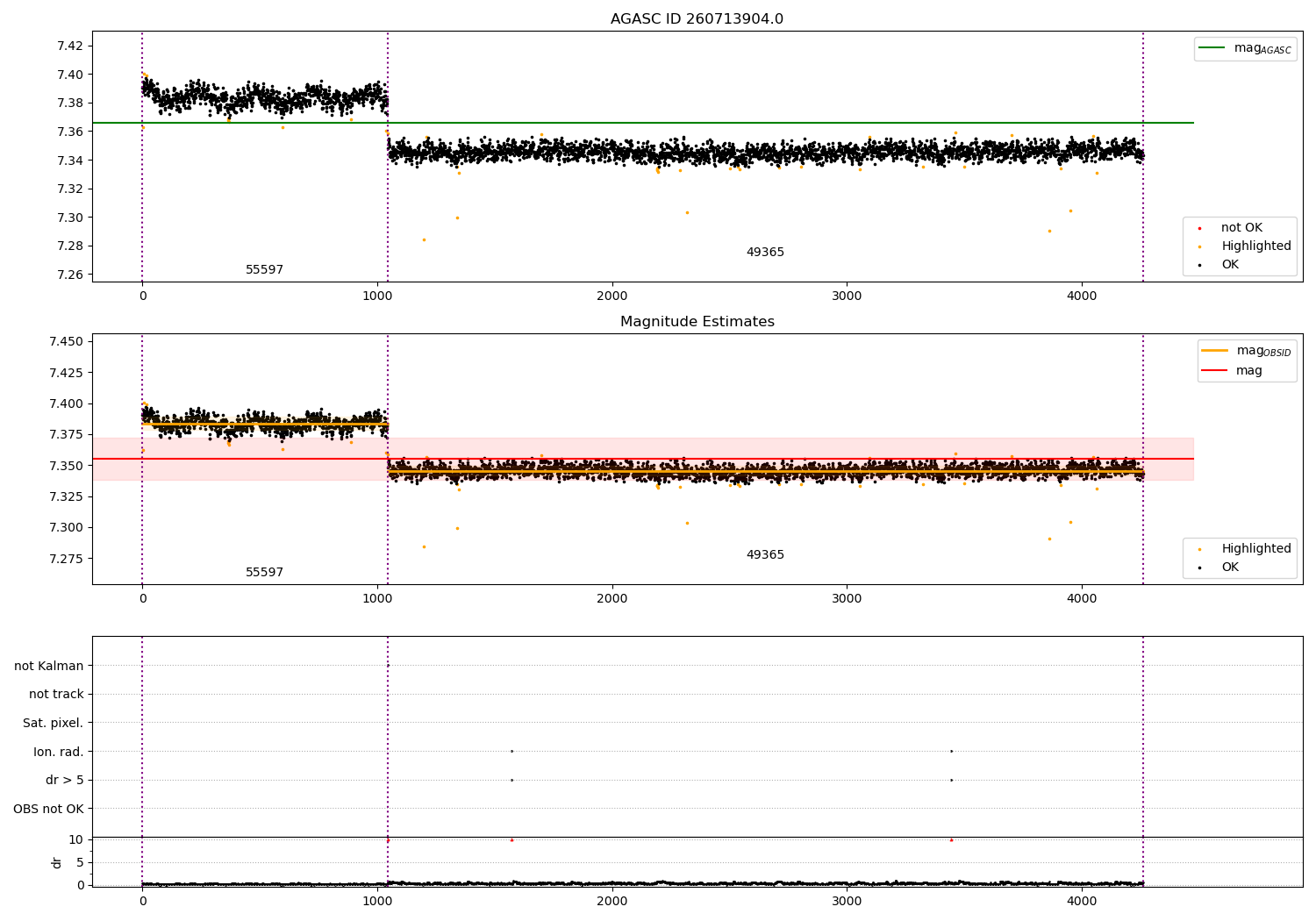This screenshot has height=921, width=1316.
Task: Click the not Kalman flag dot near 1000
Action: (388, 666)
